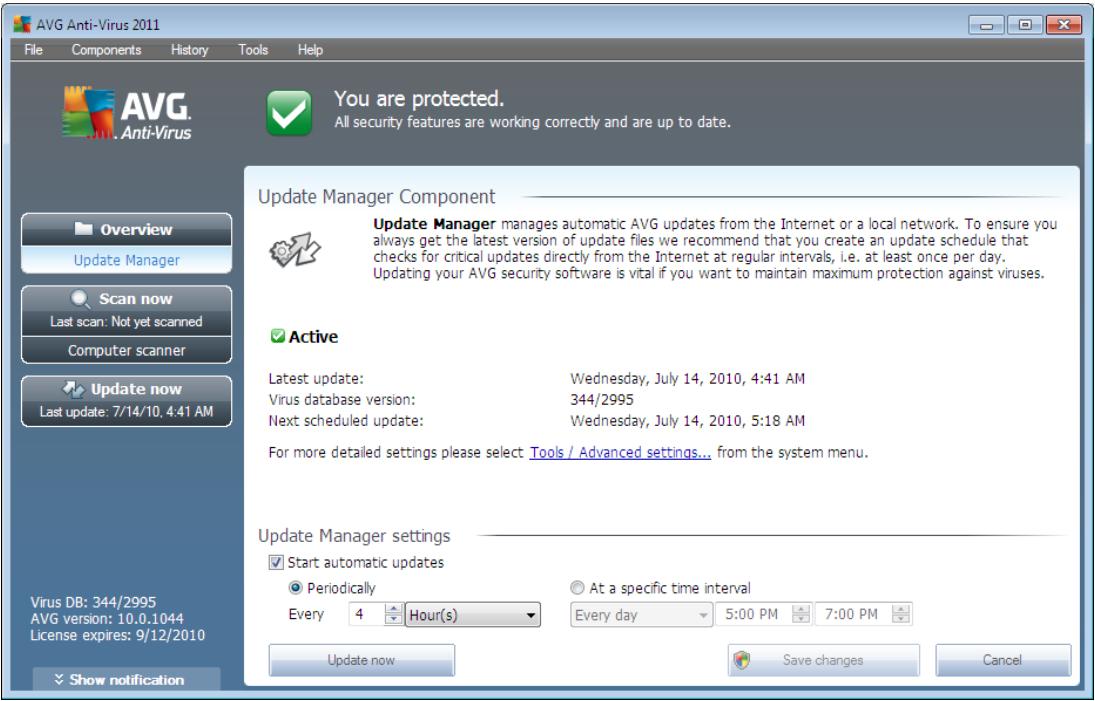Click the magnifier icon beside Scan now
The height and width of the screenshot is (701, 1095).
click(80, 299)
